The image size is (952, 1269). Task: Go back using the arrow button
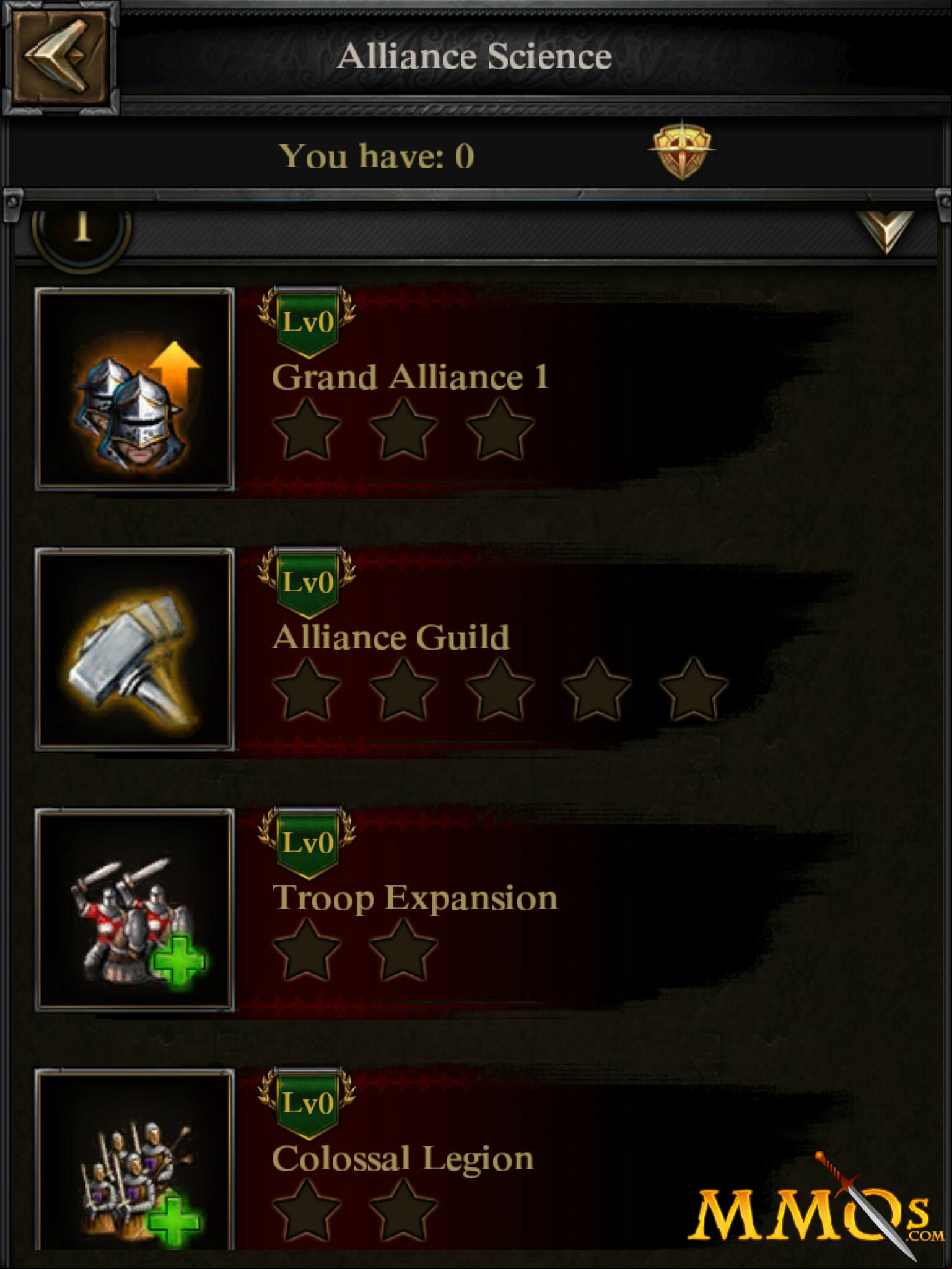point(59,56)
